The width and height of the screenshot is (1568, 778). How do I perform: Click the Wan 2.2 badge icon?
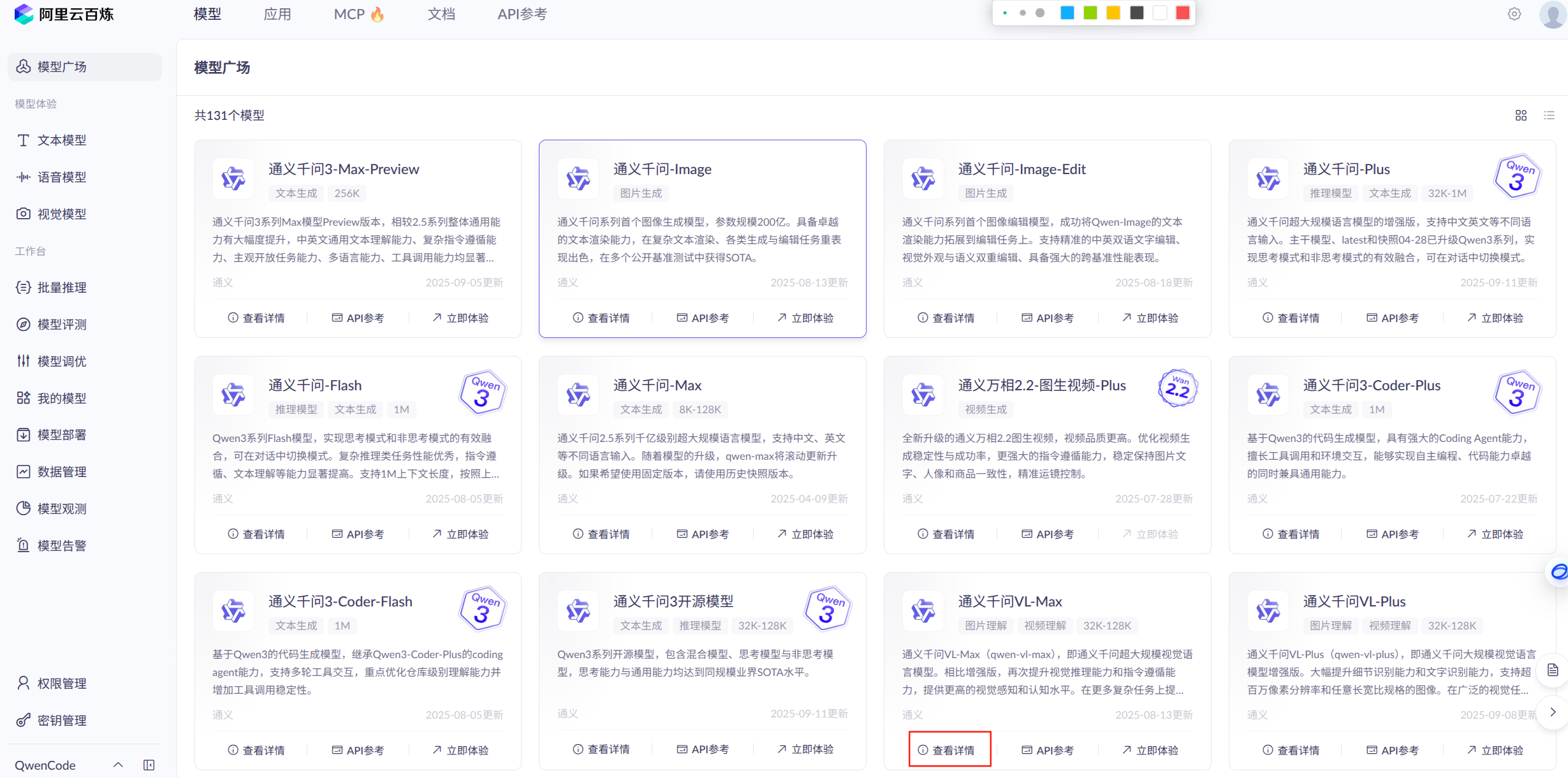[x=1177, y=388]
